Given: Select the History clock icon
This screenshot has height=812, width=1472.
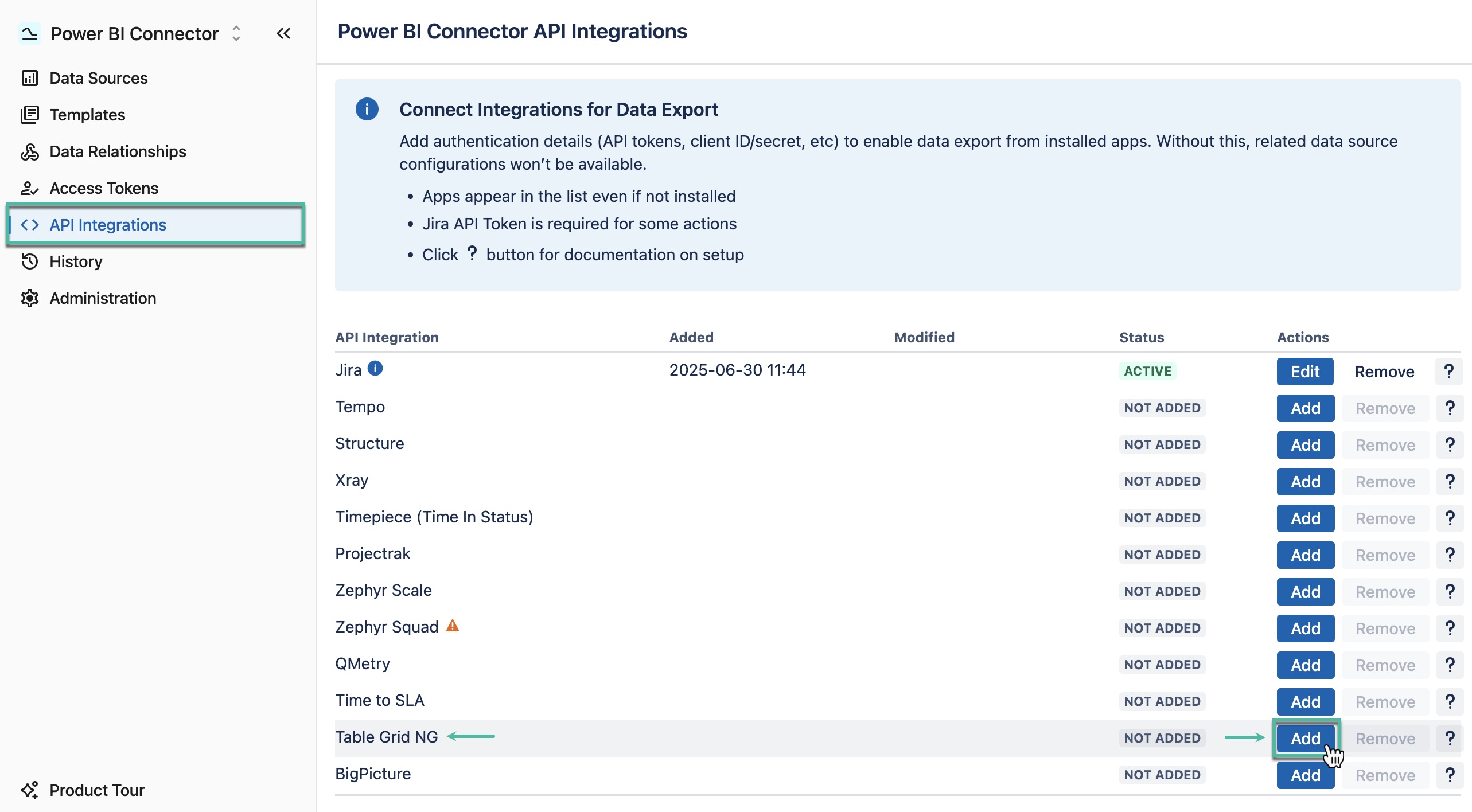Looking at the screenshot, I should tap(30, 261).
